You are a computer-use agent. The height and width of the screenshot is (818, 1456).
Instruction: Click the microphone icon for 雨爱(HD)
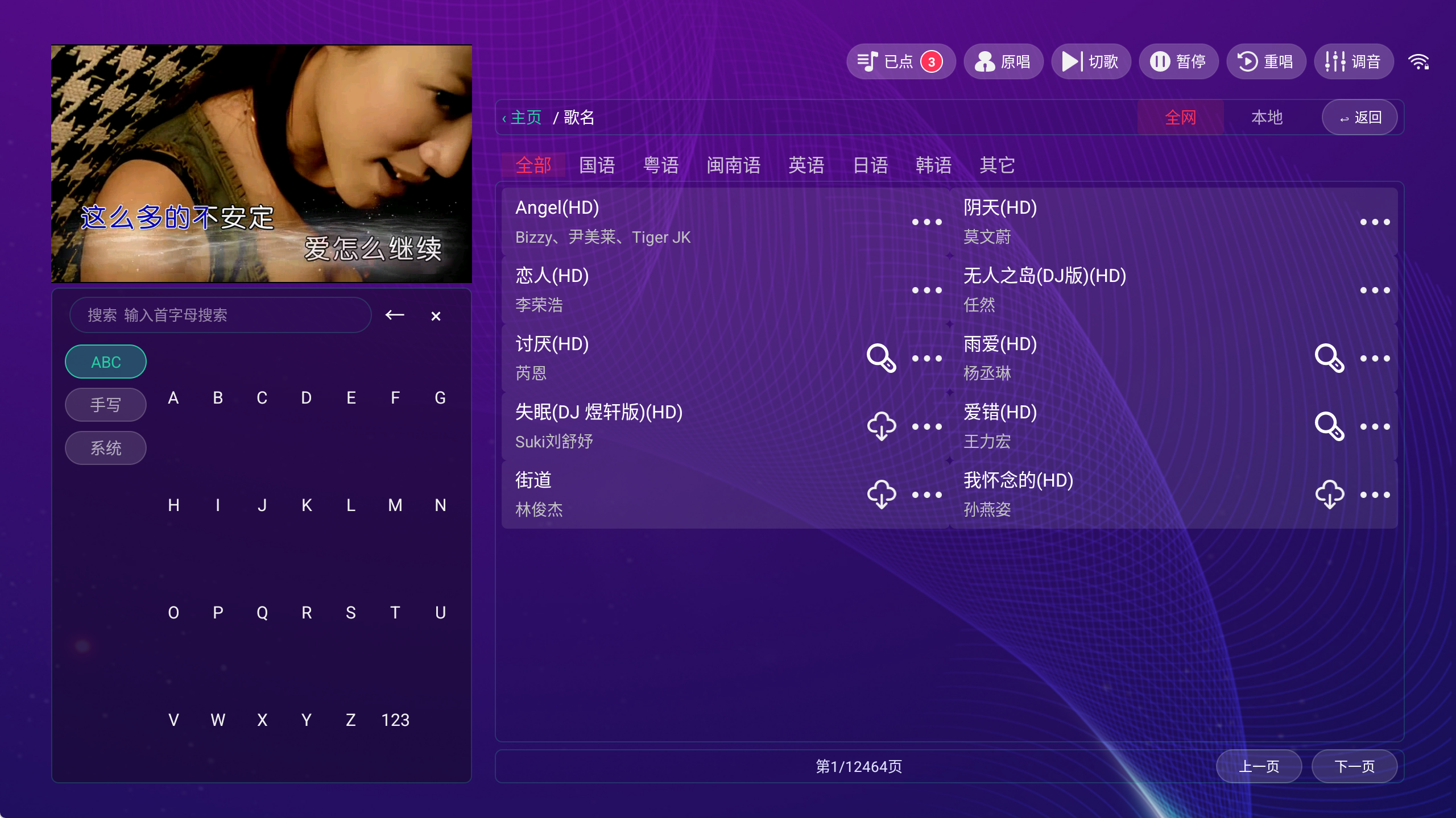[1330, 358]
